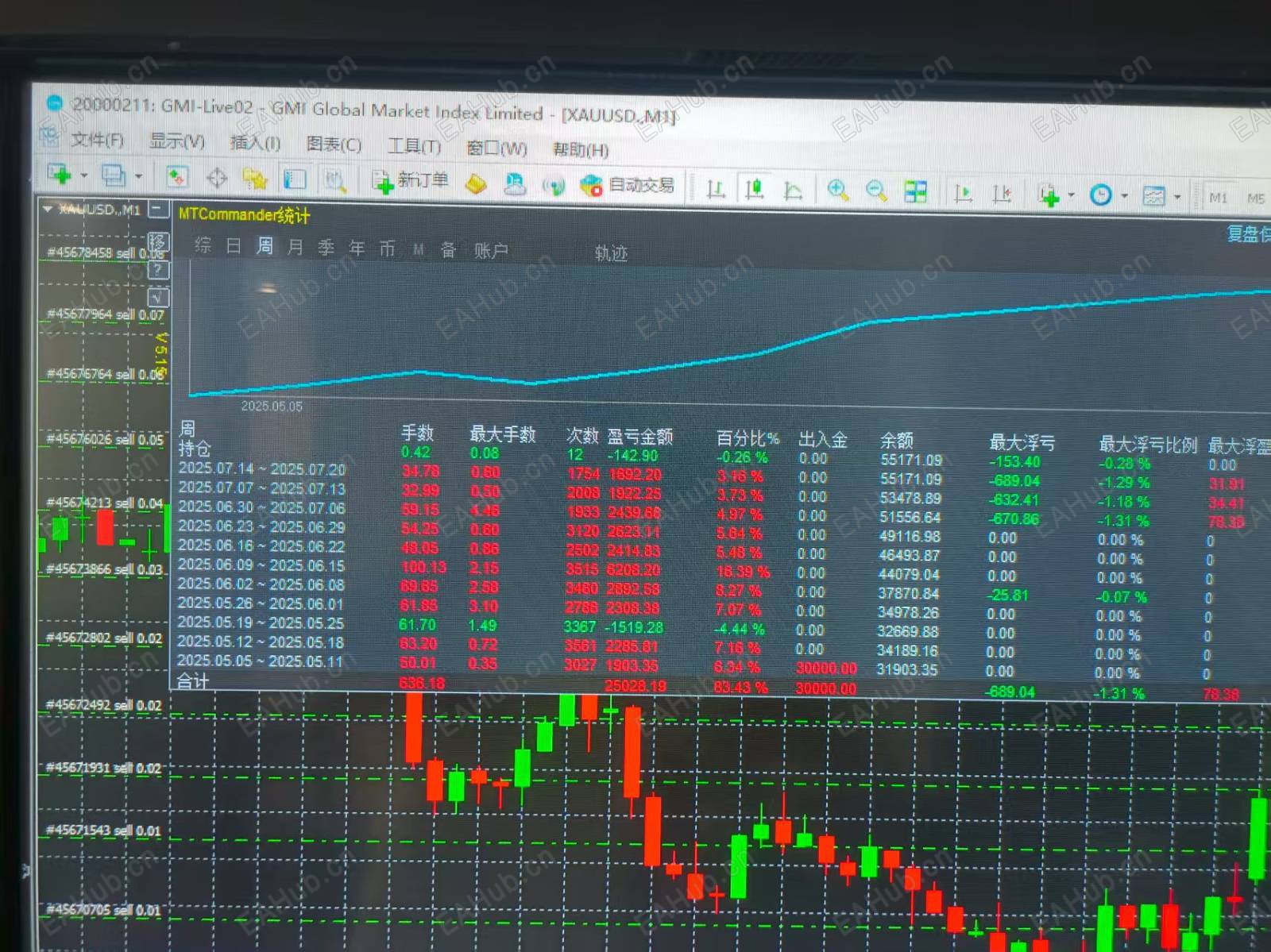The image size is (1271, 952).
Task: Zoom in on the chart
Action: click(x=837, y=191)
